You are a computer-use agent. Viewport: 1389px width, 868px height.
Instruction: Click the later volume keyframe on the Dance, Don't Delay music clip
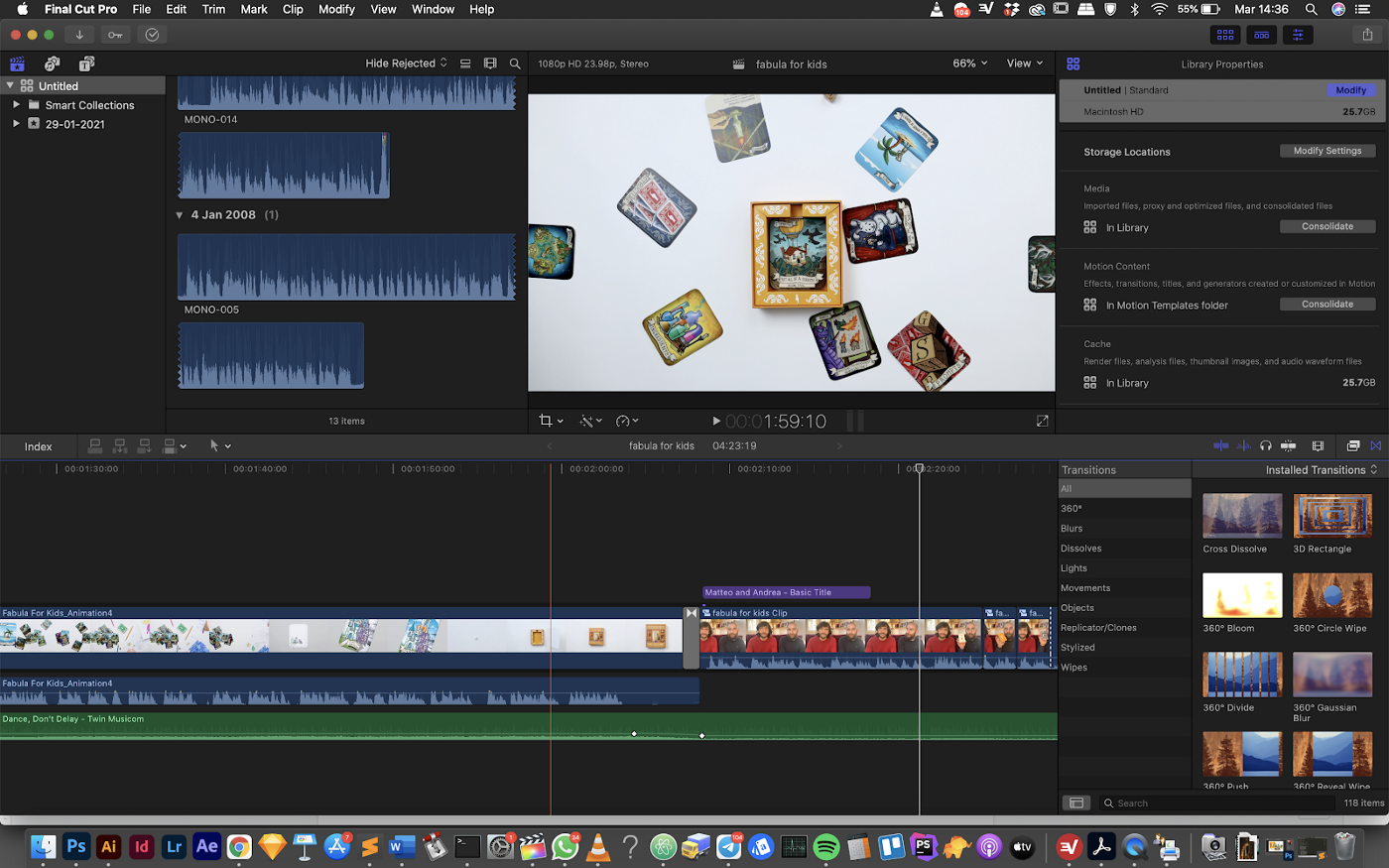tap(701, 736)
